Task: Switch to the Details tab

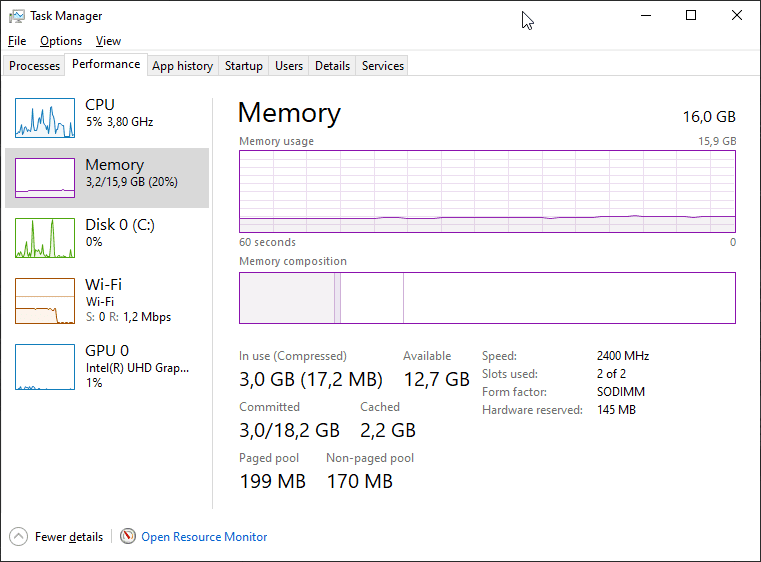Action: pos(332,66)
